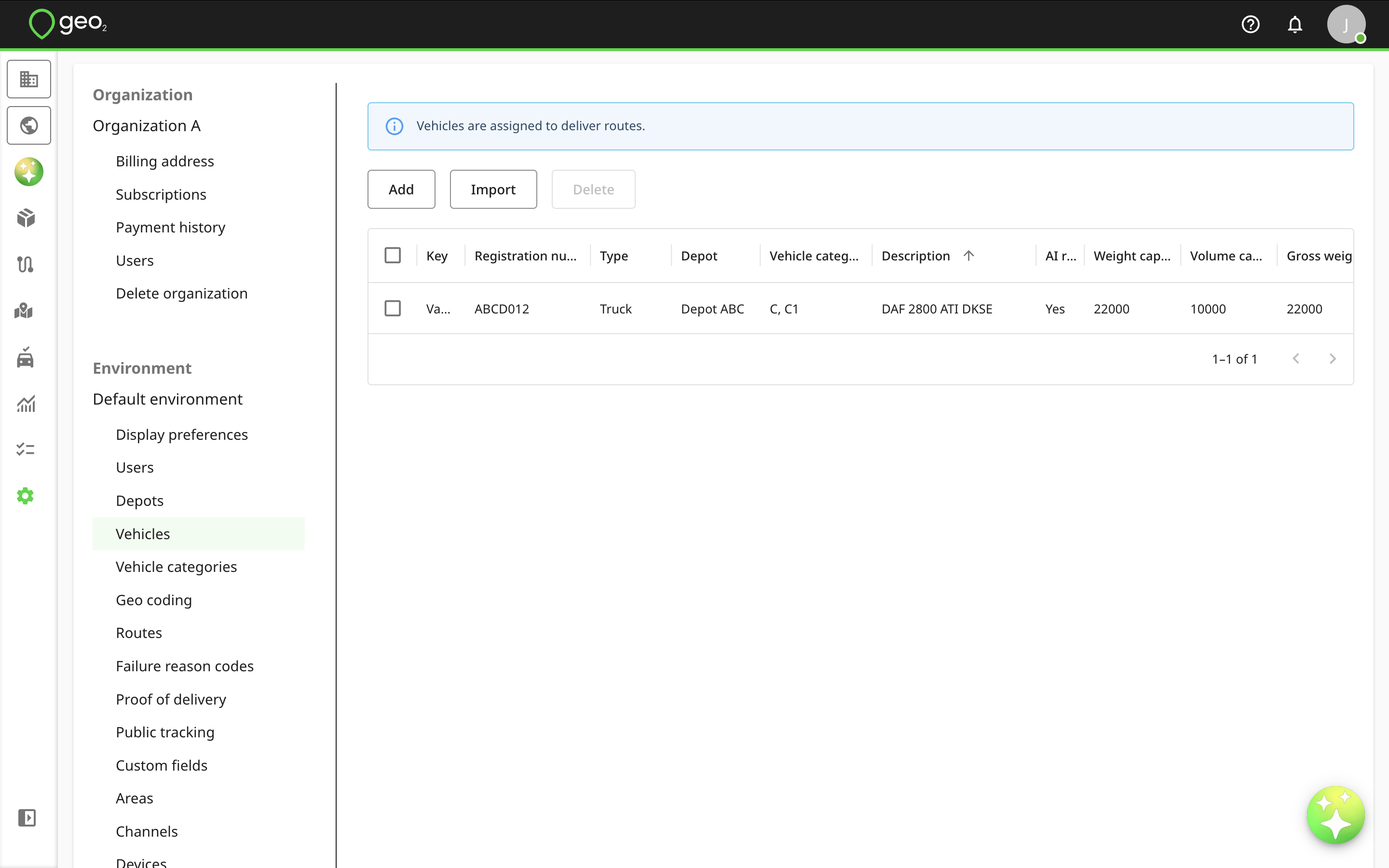Open Routes settings

click(x=139, y=633)
